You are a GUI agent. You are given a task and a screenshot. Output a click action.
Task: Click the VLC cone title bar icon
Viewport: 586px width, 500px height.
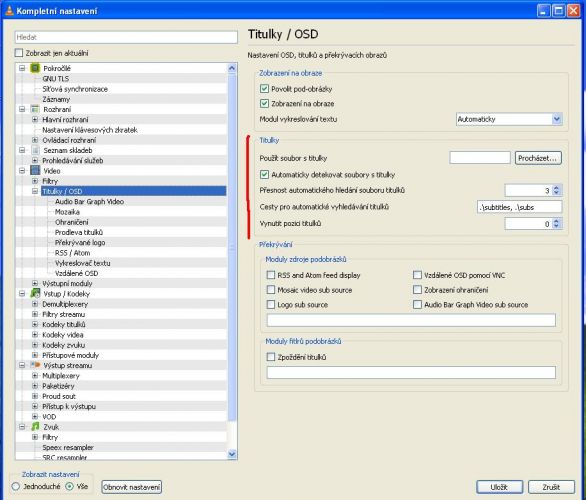9,10
